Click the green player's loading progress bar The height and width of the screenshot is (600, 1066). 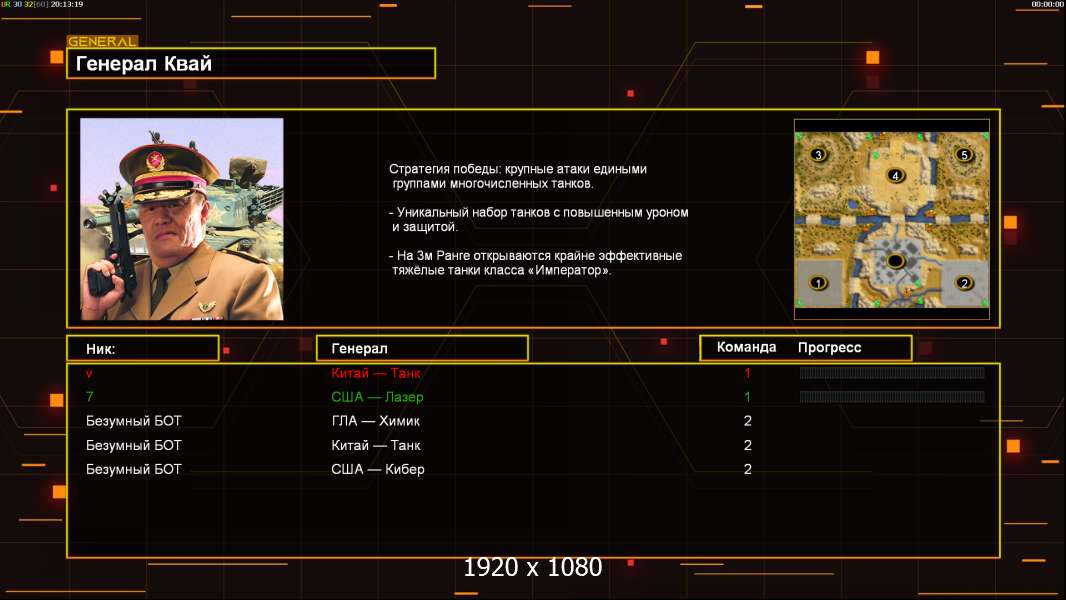point(892,396)
